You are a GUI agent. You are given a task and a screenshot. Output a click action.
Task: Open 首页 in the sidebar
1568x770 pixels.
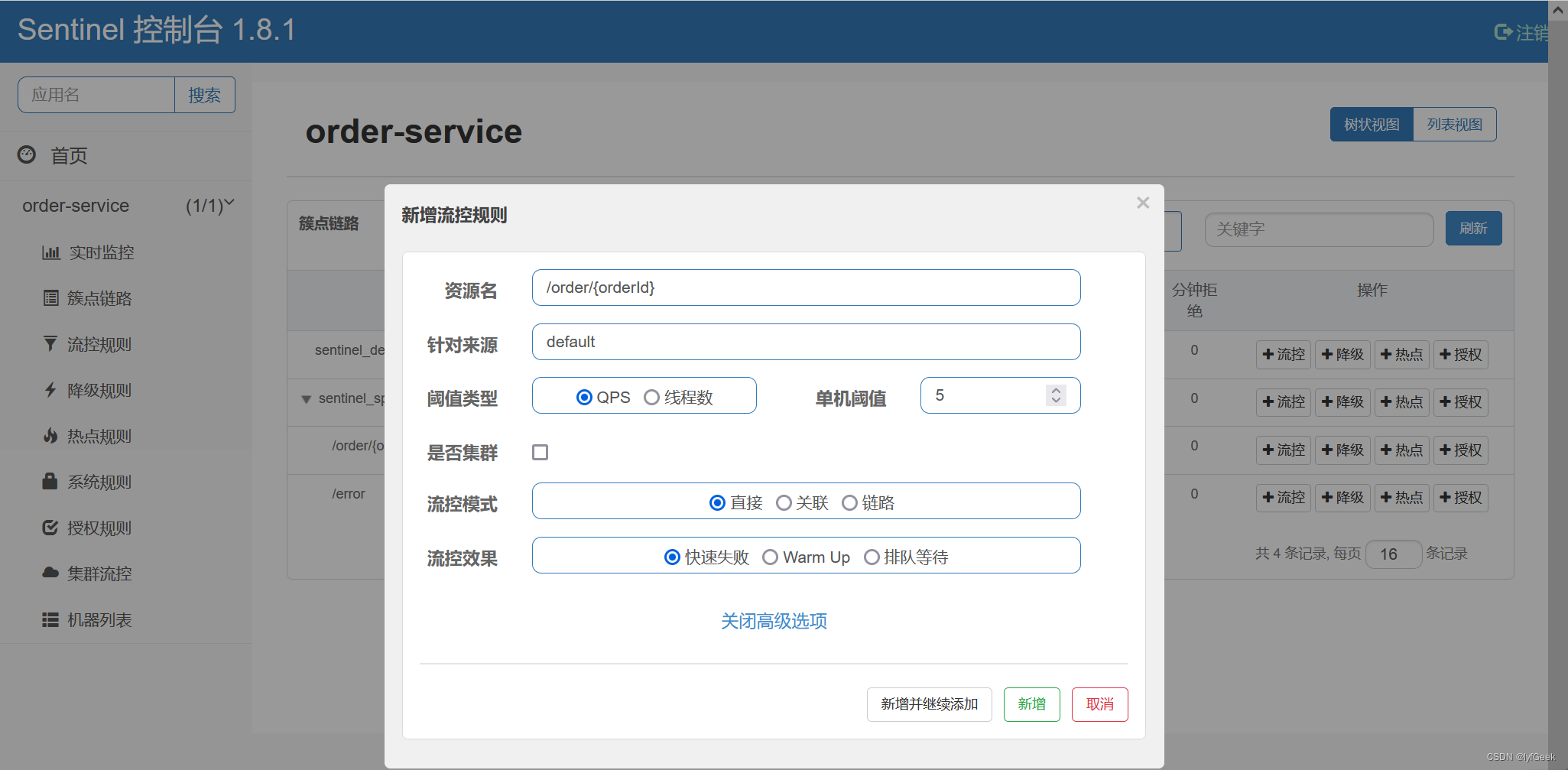[69, 156]
